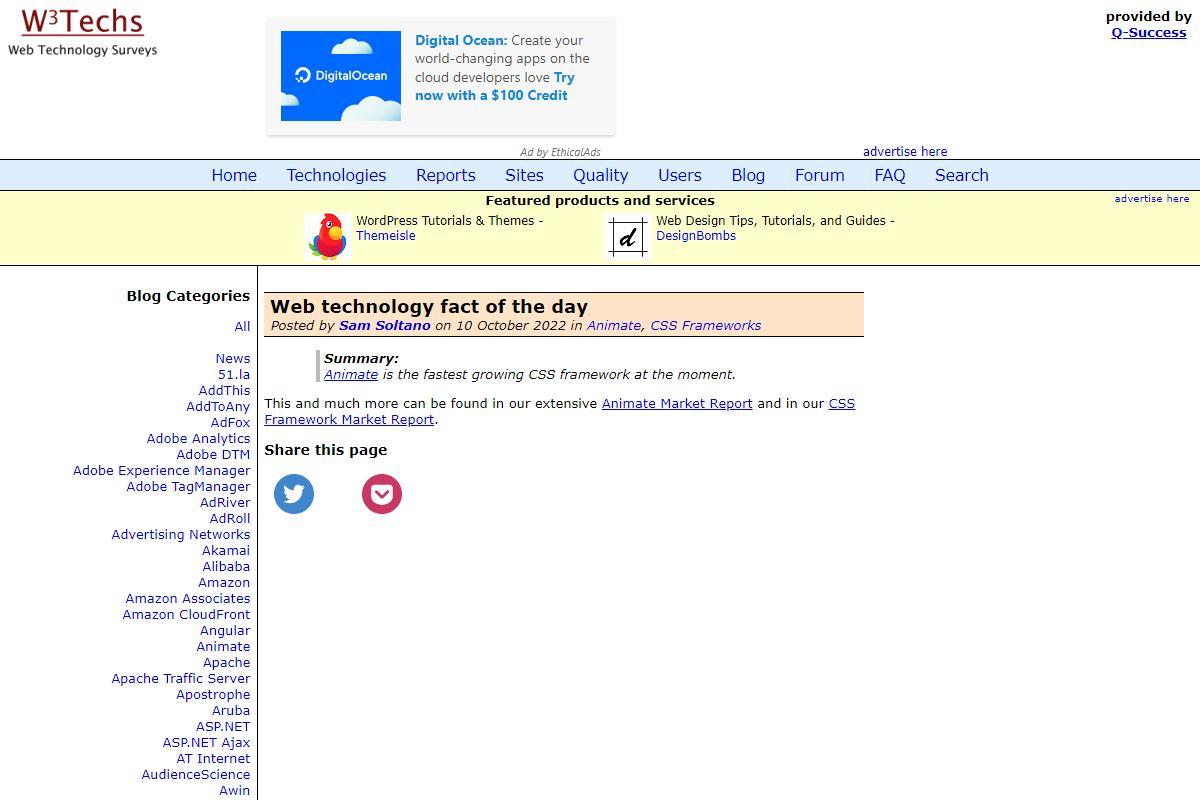Click the Amazon Associates category
Image resolution: width=1200 pixels, height=800 pixels.
coord(188,598)
